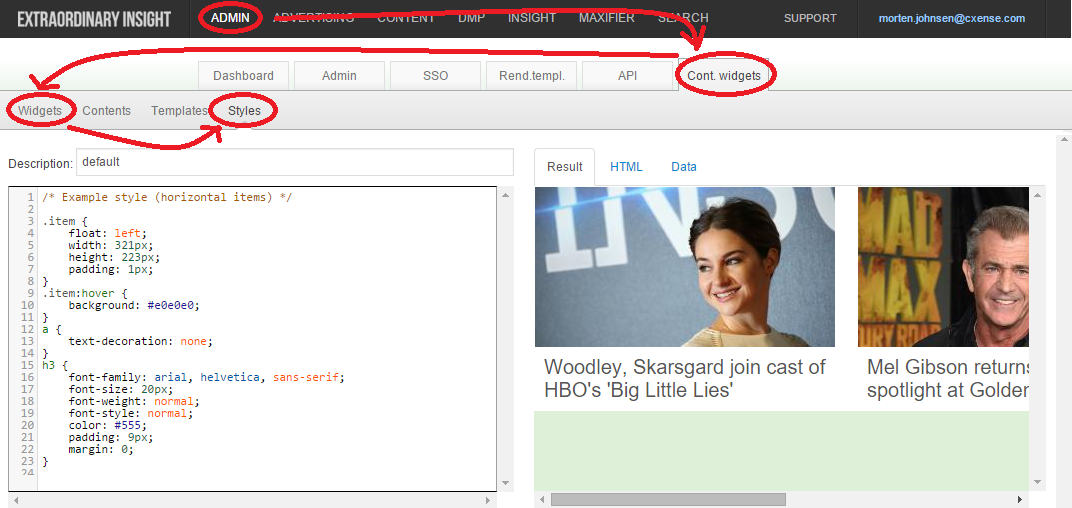The image size is (1072, 508).
Task: Open the SSO tab
Action: (436, 75)
